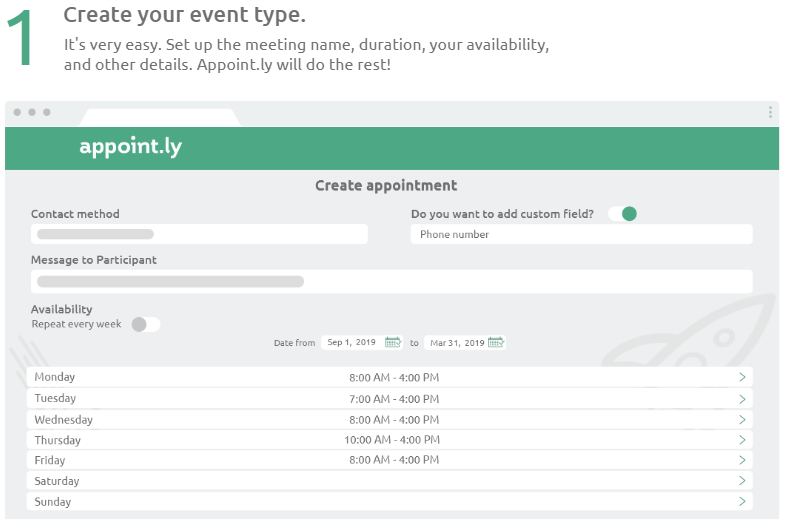Click the appoint.ly logo
Viewport: 787px width, 529px height.
point(131,148)
